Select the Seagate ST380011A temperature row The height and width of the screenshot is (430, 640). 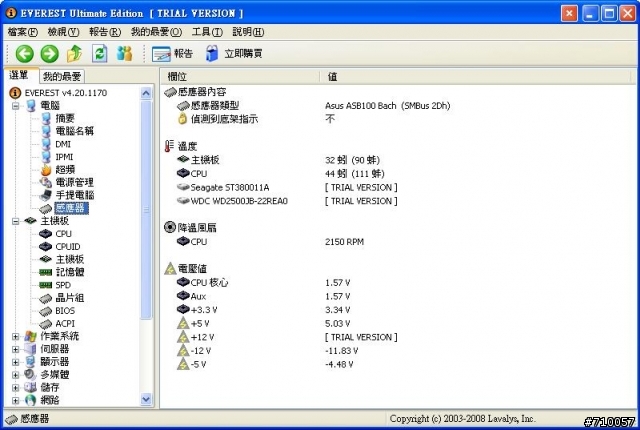point(398,187)
